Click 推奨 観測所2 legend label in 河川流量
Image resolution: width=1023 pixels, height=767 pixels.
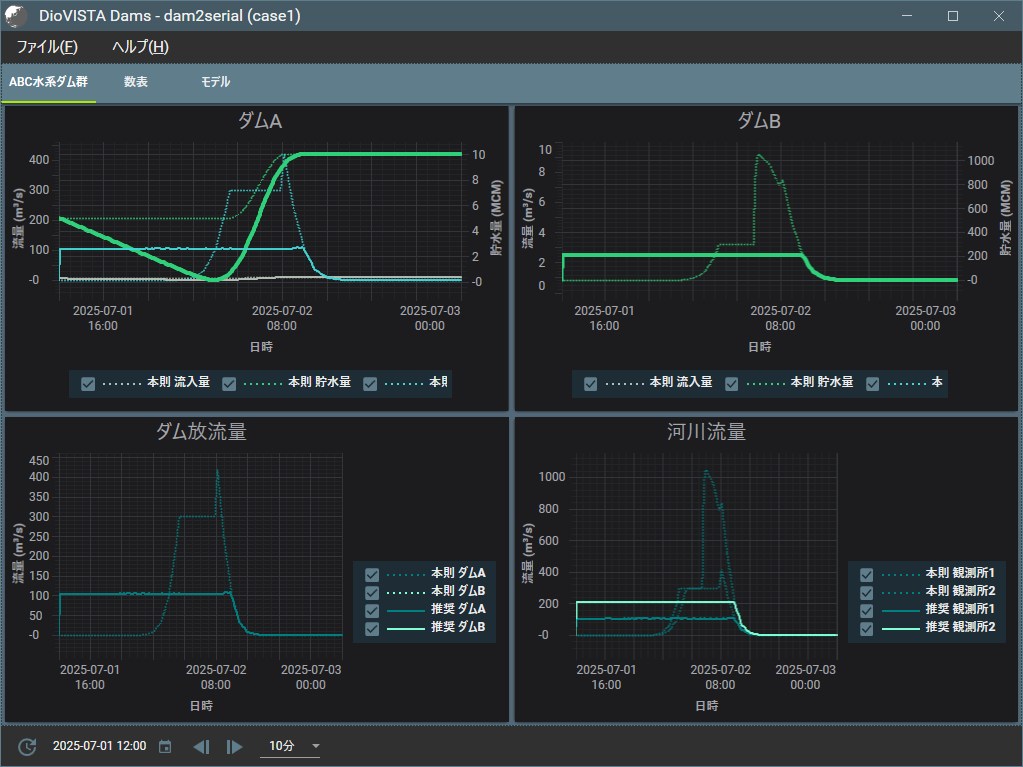click(960, 627)
